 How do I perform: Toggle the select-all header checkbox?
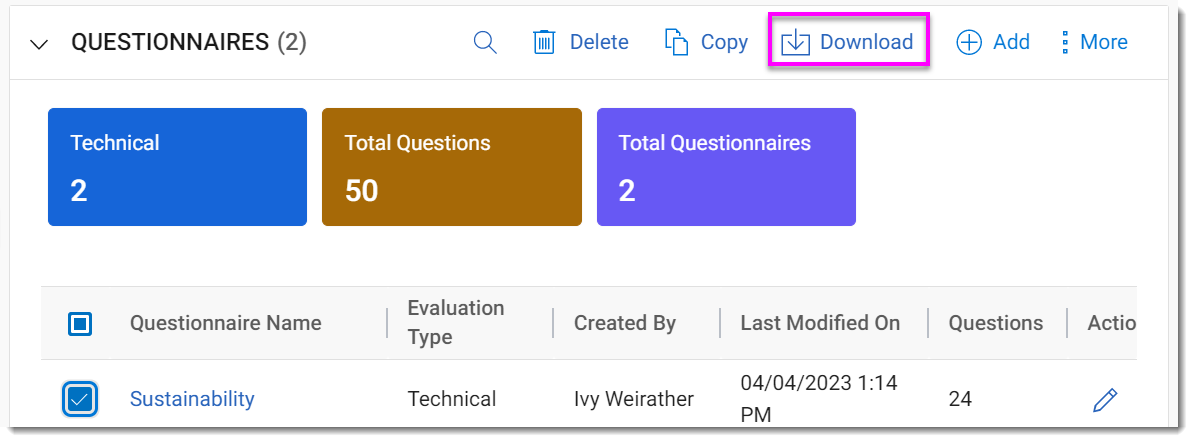click(80, 323)
